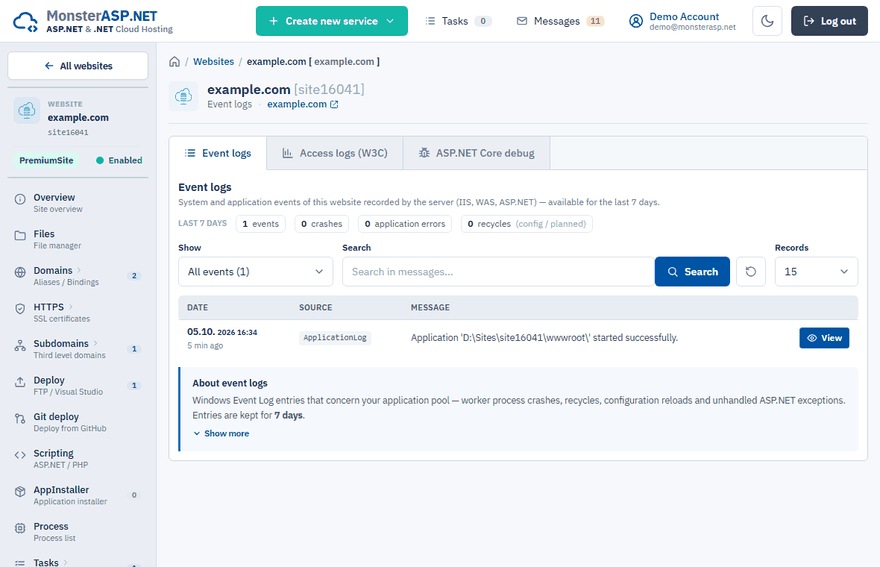Click the Domains globe icon

(20, 272)
